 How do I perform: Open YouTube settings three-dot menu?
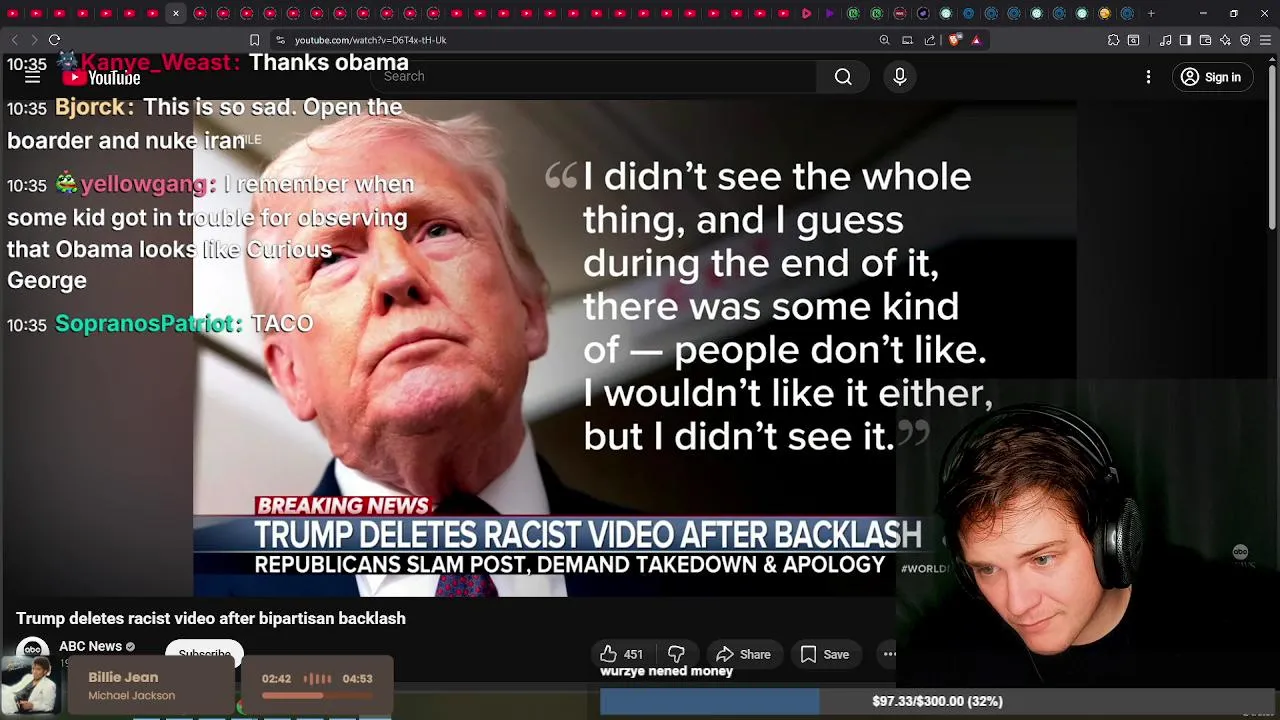[1148, 77]
